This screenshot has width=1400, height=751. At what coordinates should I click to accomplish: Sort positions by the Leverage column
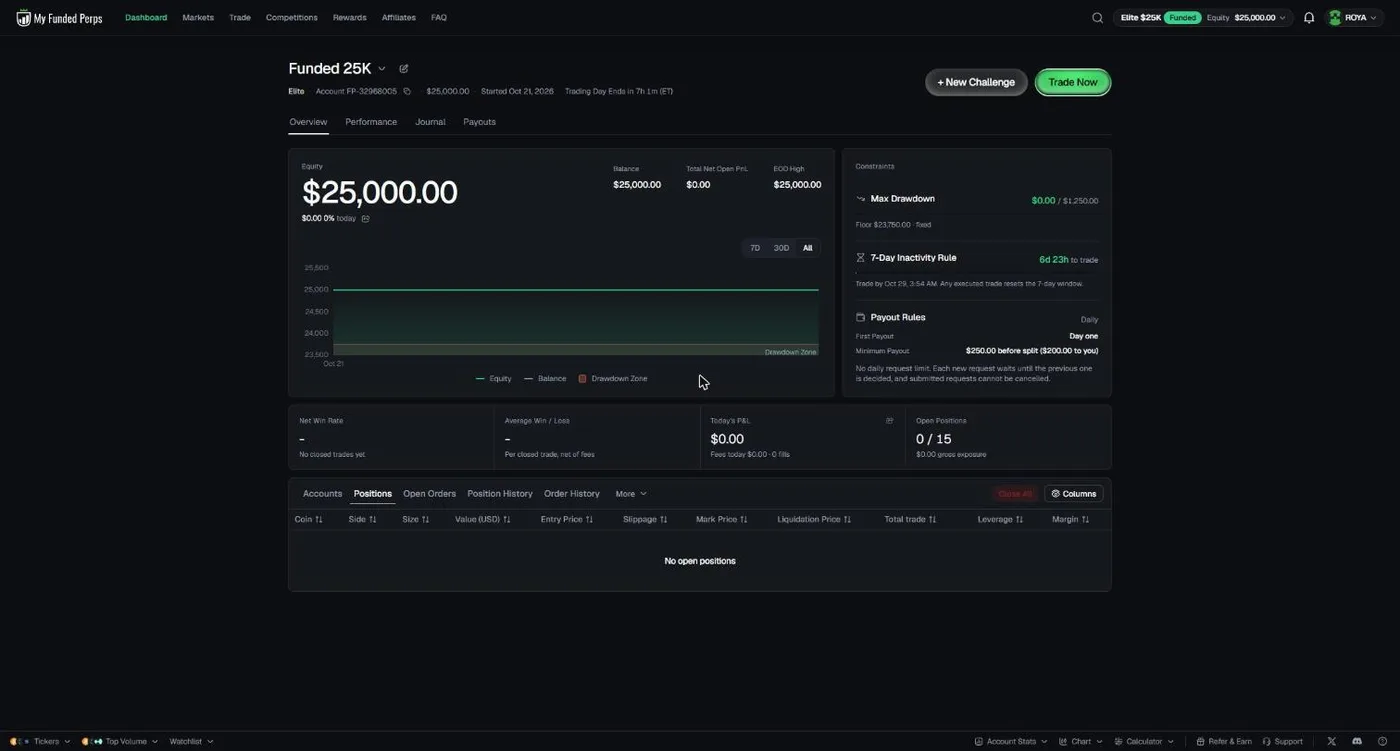(x=1001, y=520)
